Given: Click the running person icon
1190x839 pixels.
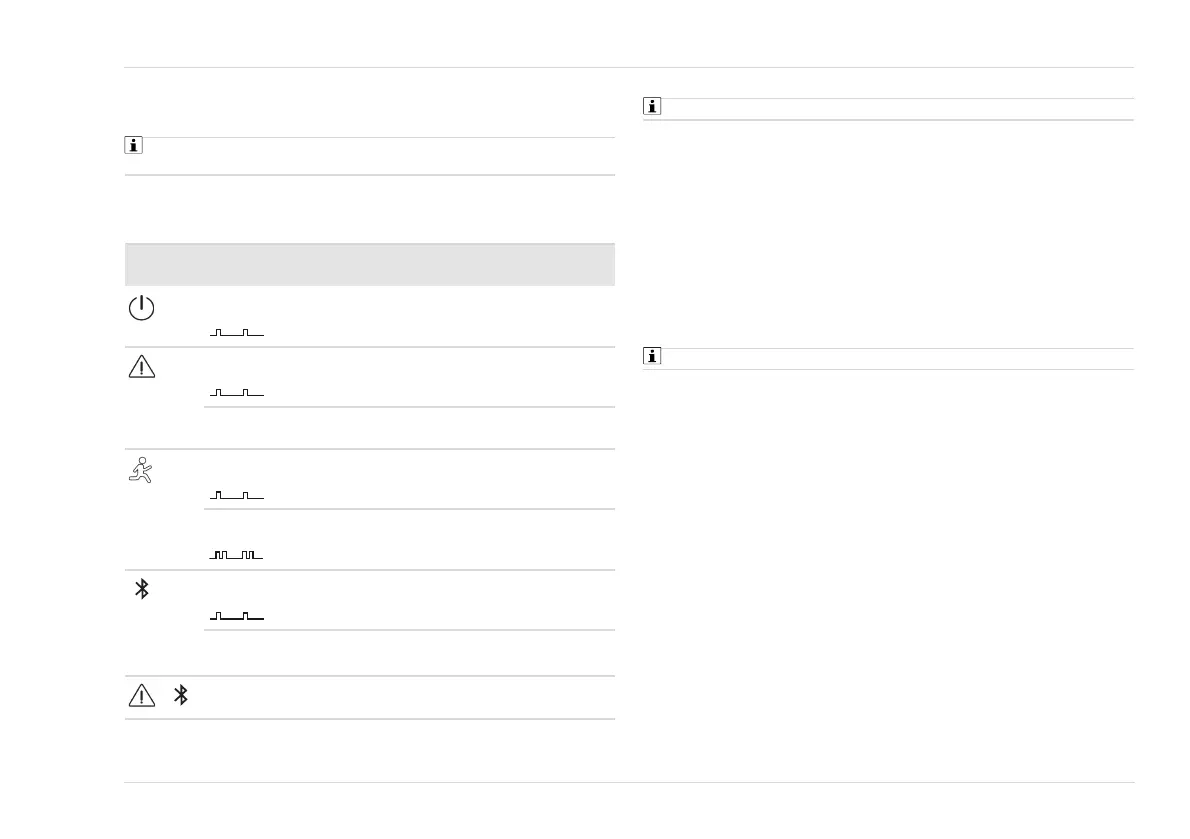Looking at the screenshot, I should 141,470.
